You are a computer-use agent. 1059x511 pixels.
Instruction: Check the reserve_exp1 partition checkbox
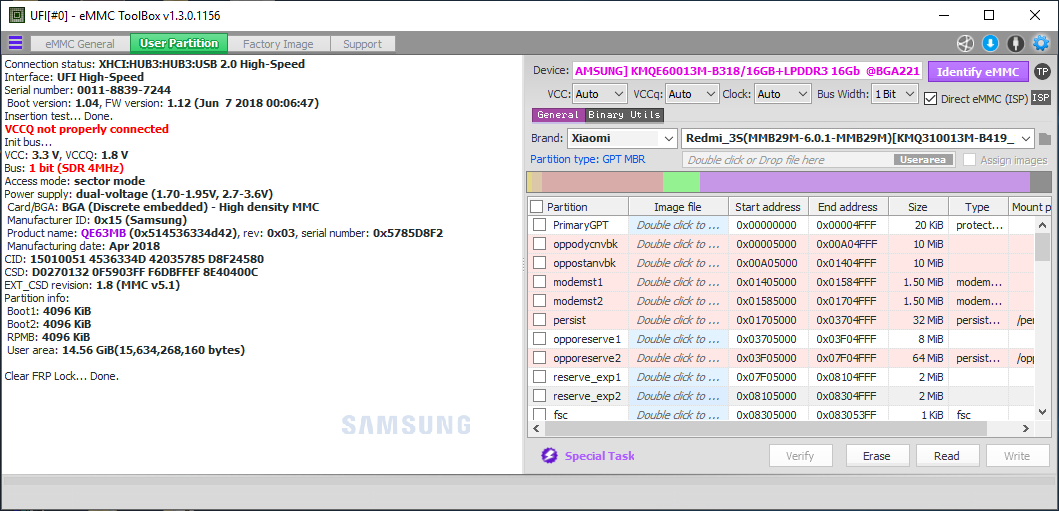coord(539,376)
